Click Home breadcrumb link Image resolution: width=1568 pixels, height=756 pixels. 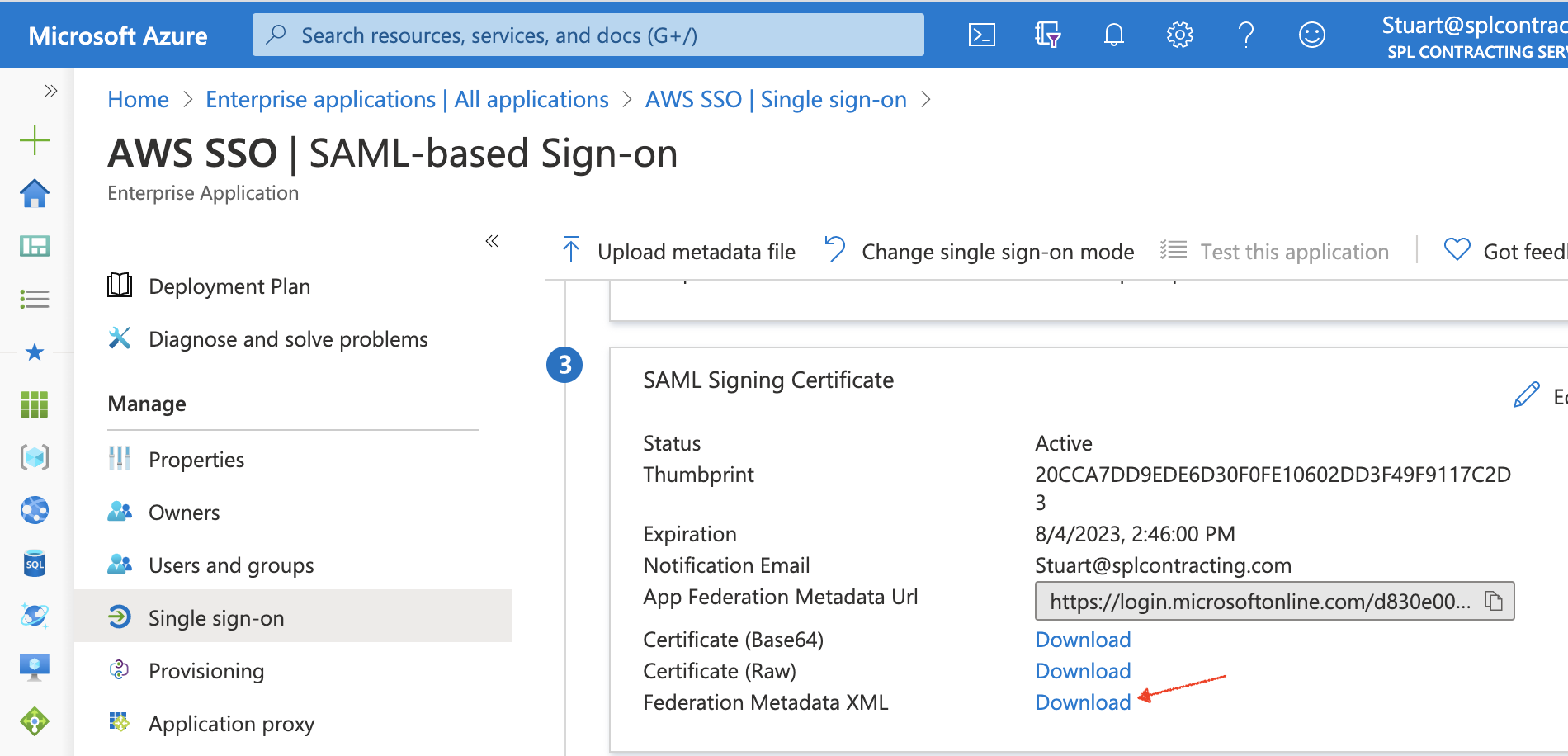point(138,99)
